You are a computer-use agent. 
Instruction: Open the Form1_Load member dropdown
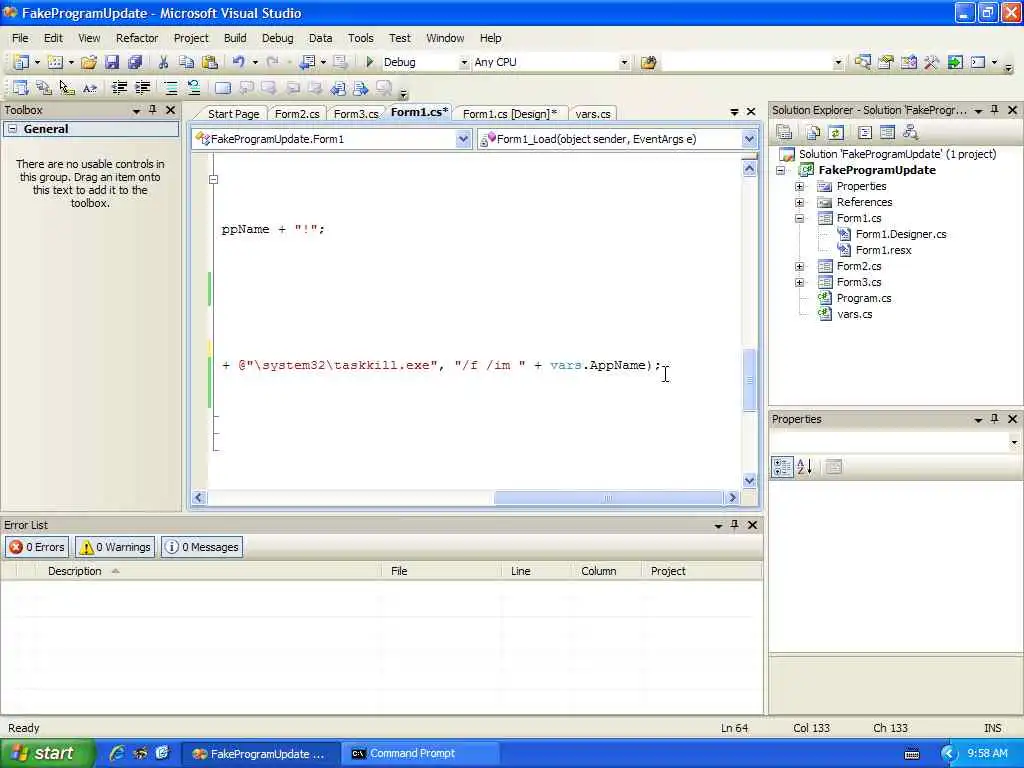click(749, 138)
